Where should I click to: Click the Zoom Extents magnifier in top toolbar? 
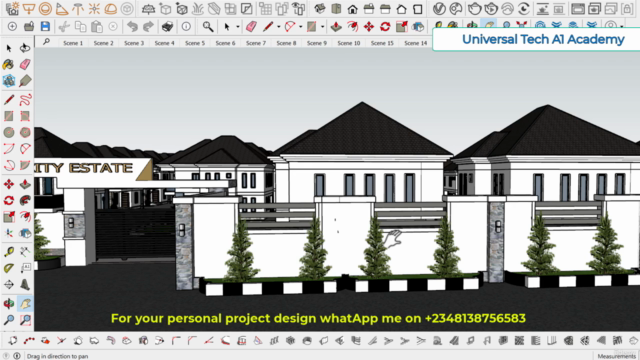click(208, 27)
